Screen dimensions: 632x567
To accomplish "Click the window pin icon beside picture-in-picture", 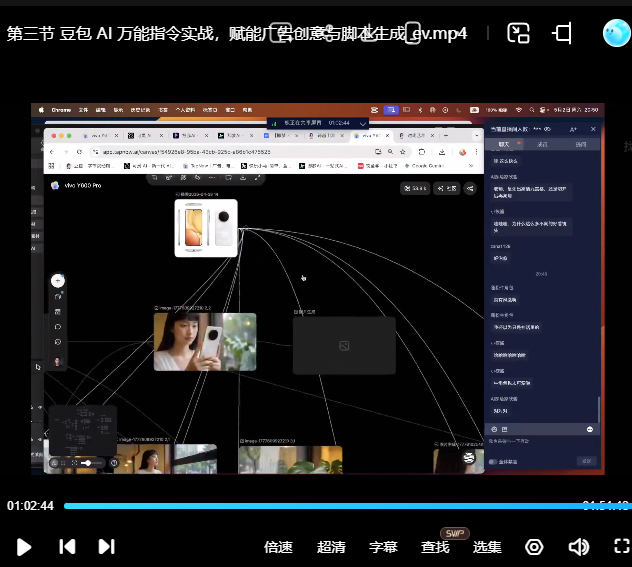I will point(562,33).
